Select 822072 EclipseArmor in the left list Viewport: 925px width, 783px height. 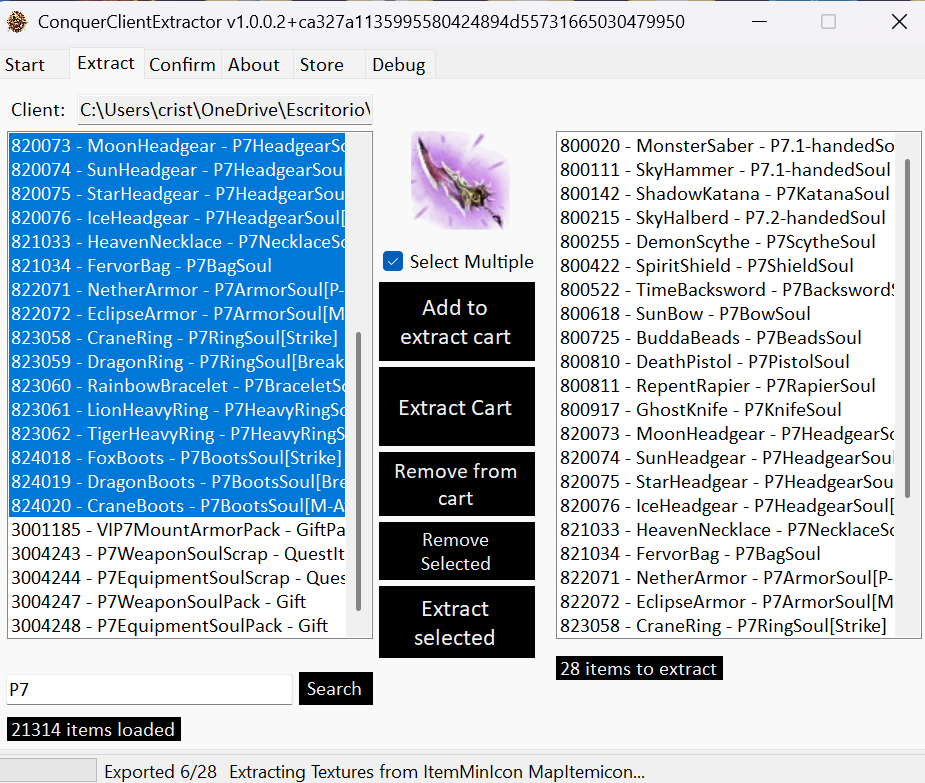pos(177,314)
